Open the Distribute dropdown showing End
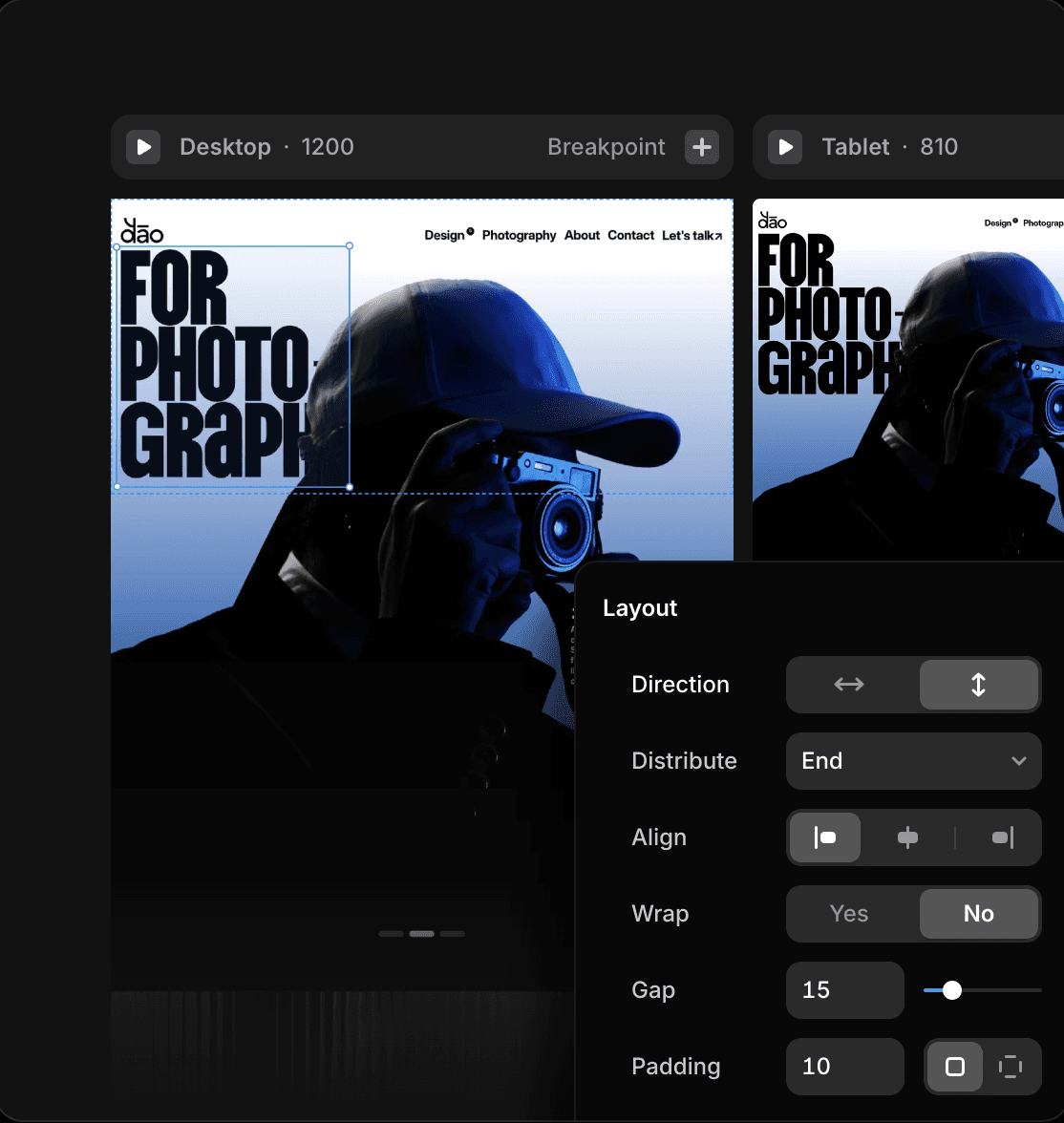The width and height of the screenshot is (1064, 1123). click(x=912, y=761)
